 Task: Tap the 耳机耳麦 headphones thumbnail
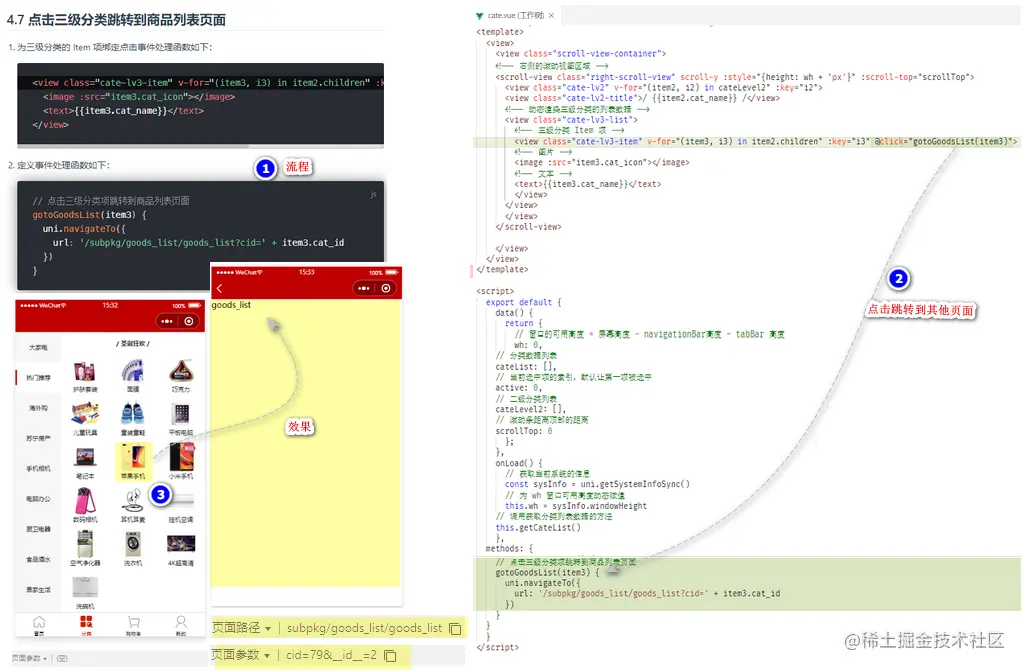133,501
